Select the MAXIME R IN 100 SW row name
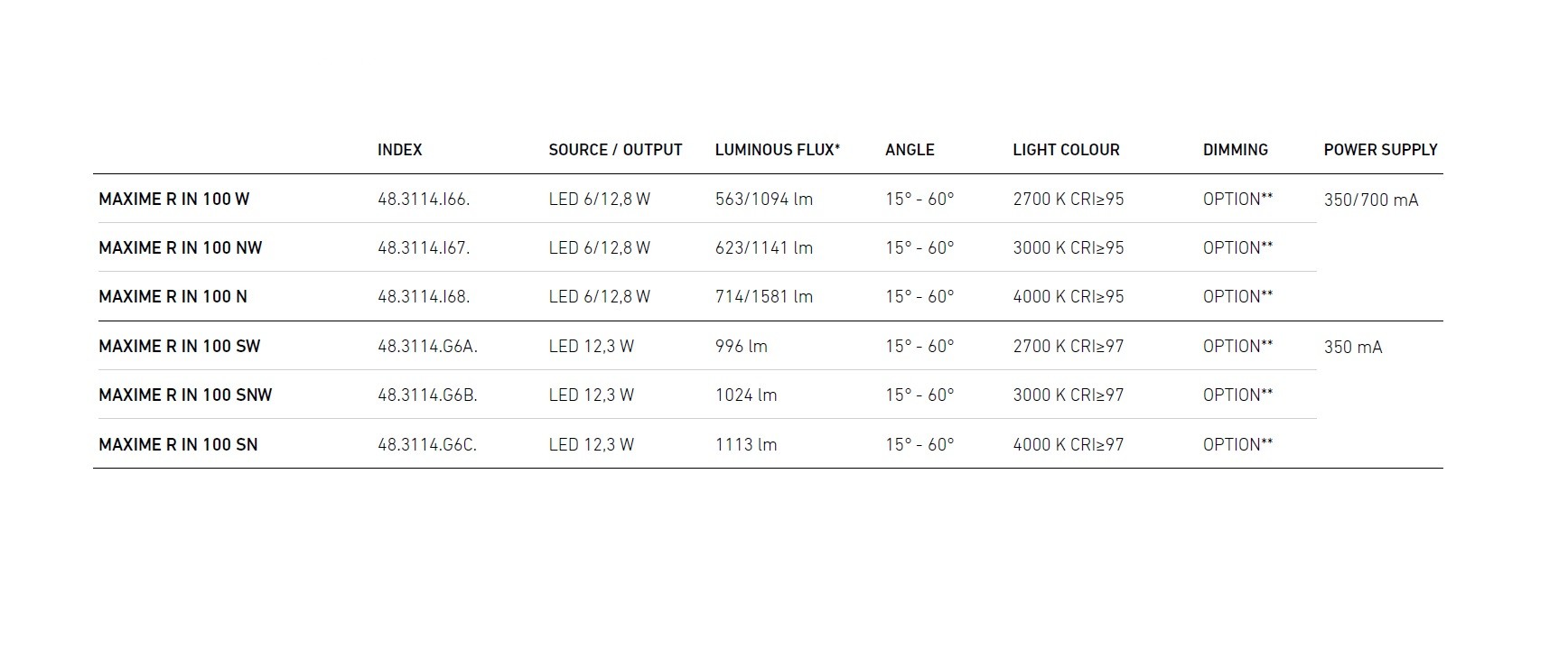 [179, 347]
